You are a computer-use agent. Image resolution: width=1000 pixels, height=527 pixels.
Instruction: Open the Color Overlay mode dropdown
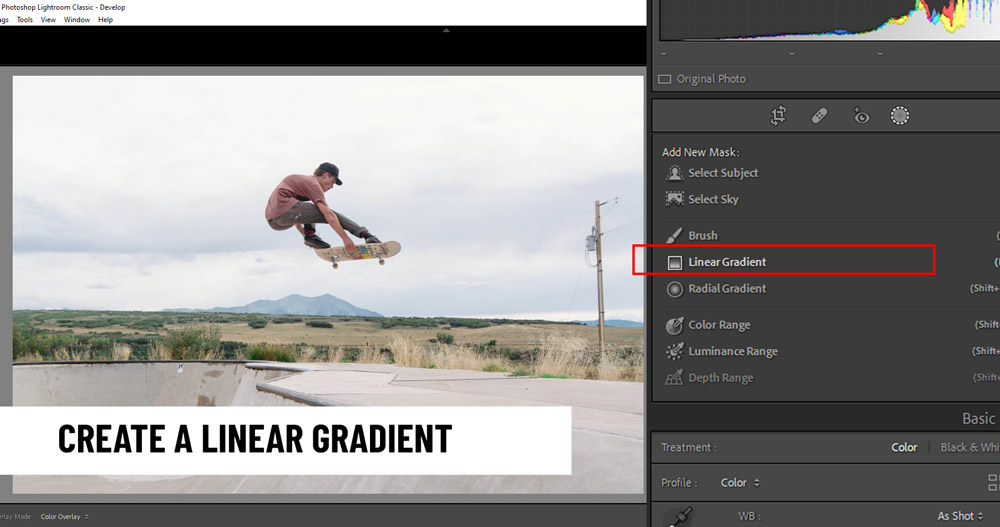[64, 517]
